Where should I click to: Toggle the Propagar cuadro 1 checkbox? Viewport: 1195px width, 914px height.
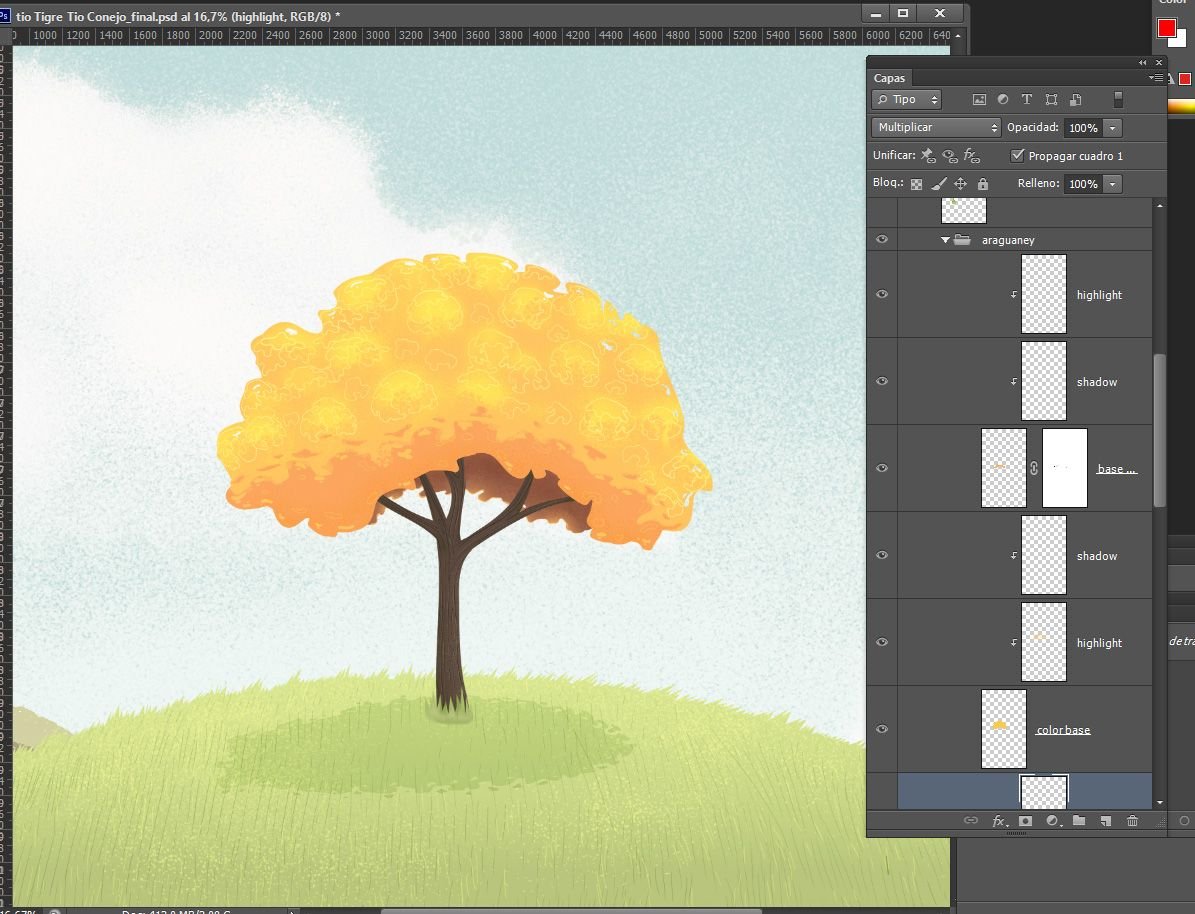coord(1018,156)
